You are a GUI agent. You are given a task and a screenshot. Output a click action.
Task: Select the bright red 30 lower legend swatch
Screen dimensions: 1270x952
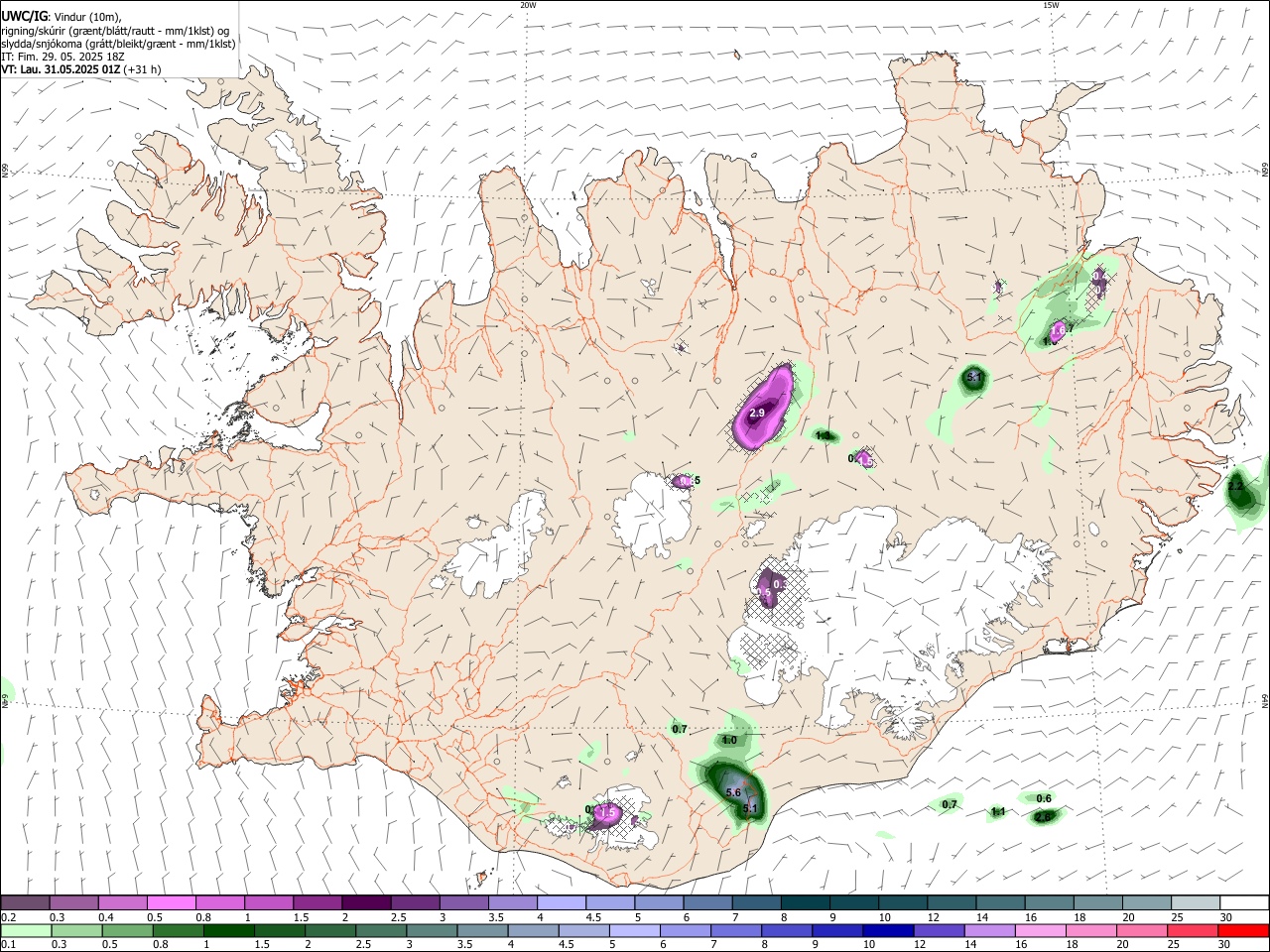pyautogui.click(x=1242, y=930)
